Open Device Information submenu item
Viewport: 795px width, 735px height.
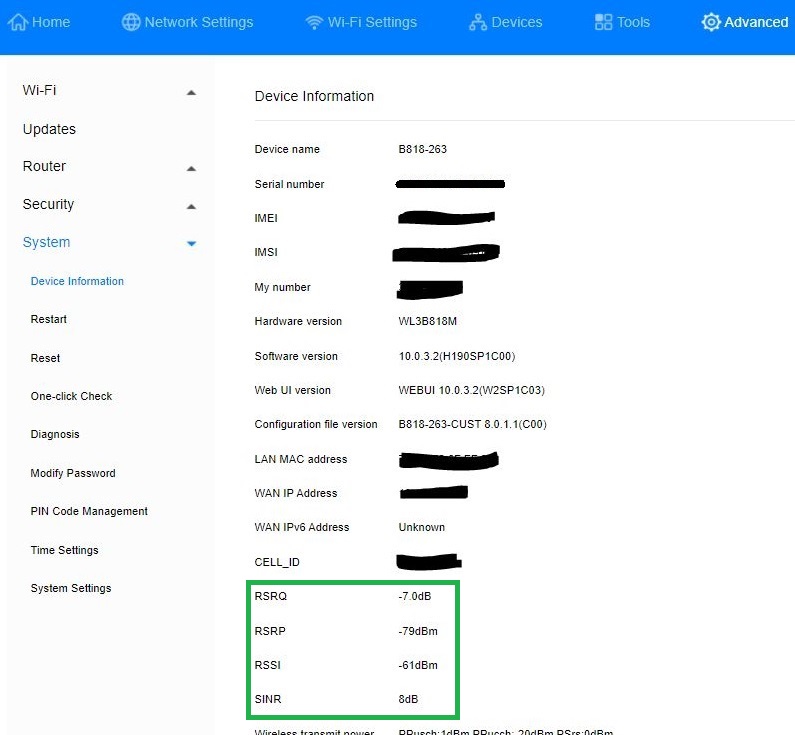click(77, 281)
